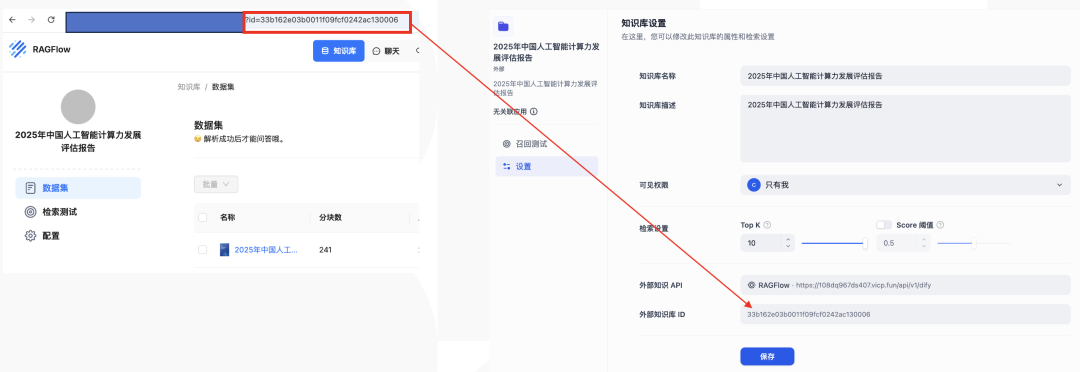Image resolution: width=1080 pixels, height=372 pixels.
Task: Click the Score 阈值 0.5 stepper arrows
Action: pos(924,243)
